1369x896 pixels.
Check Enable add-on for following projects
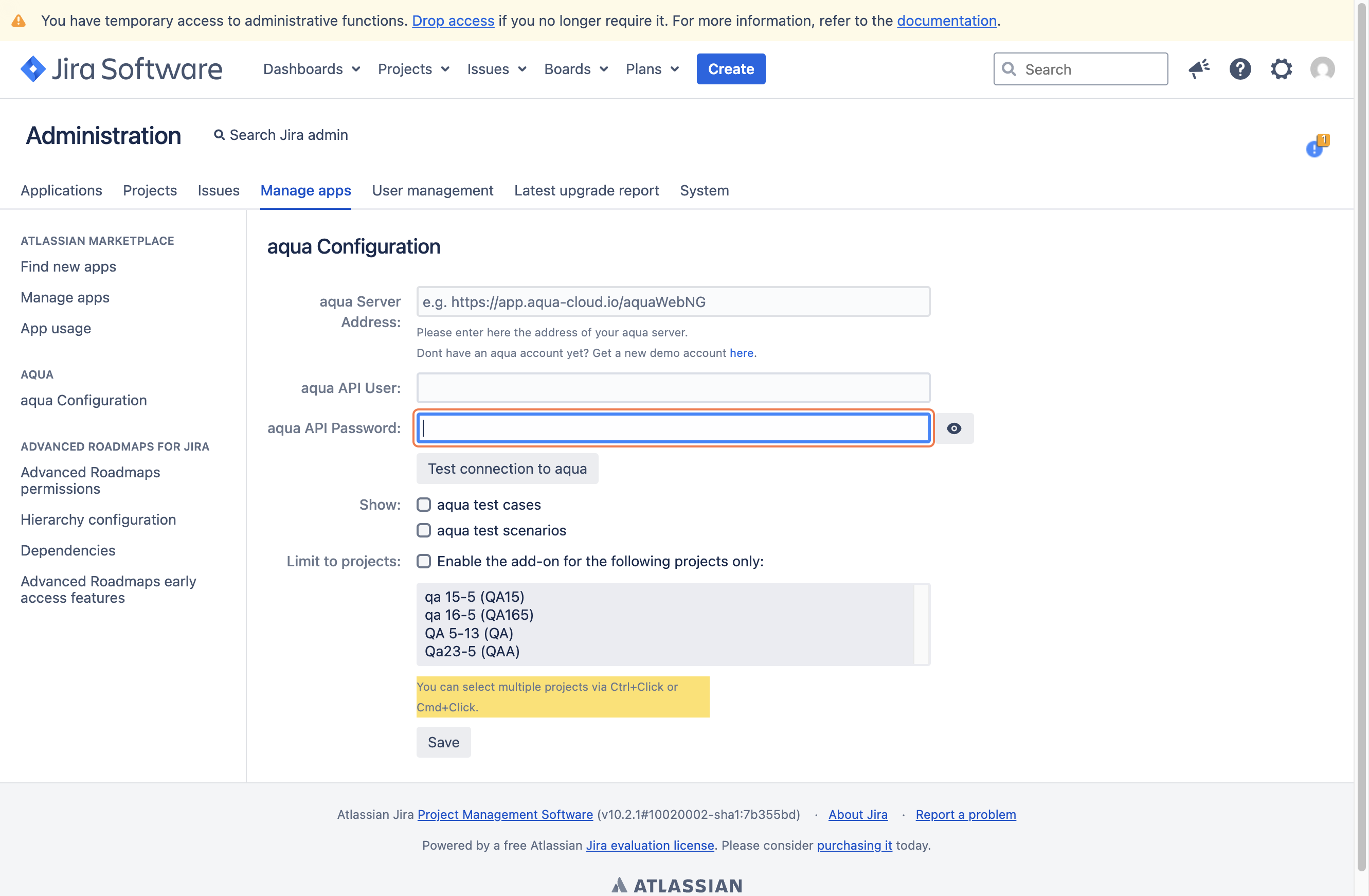[424, 561]
